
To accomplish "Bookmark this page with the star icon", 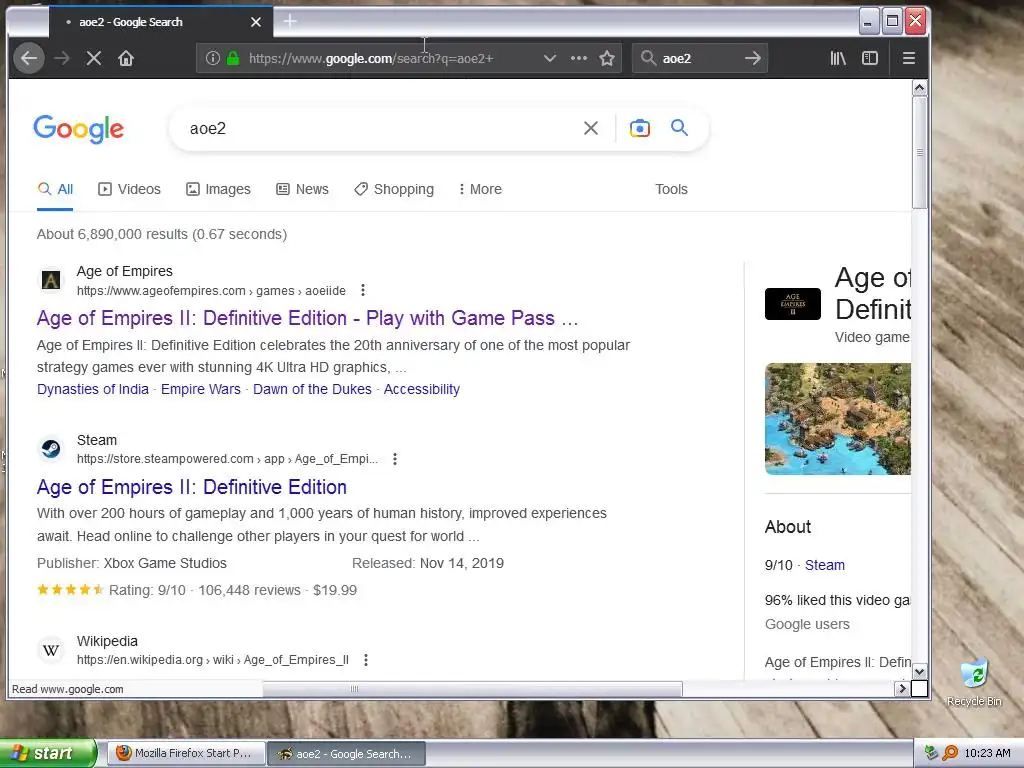I will [x=607, y=58].
